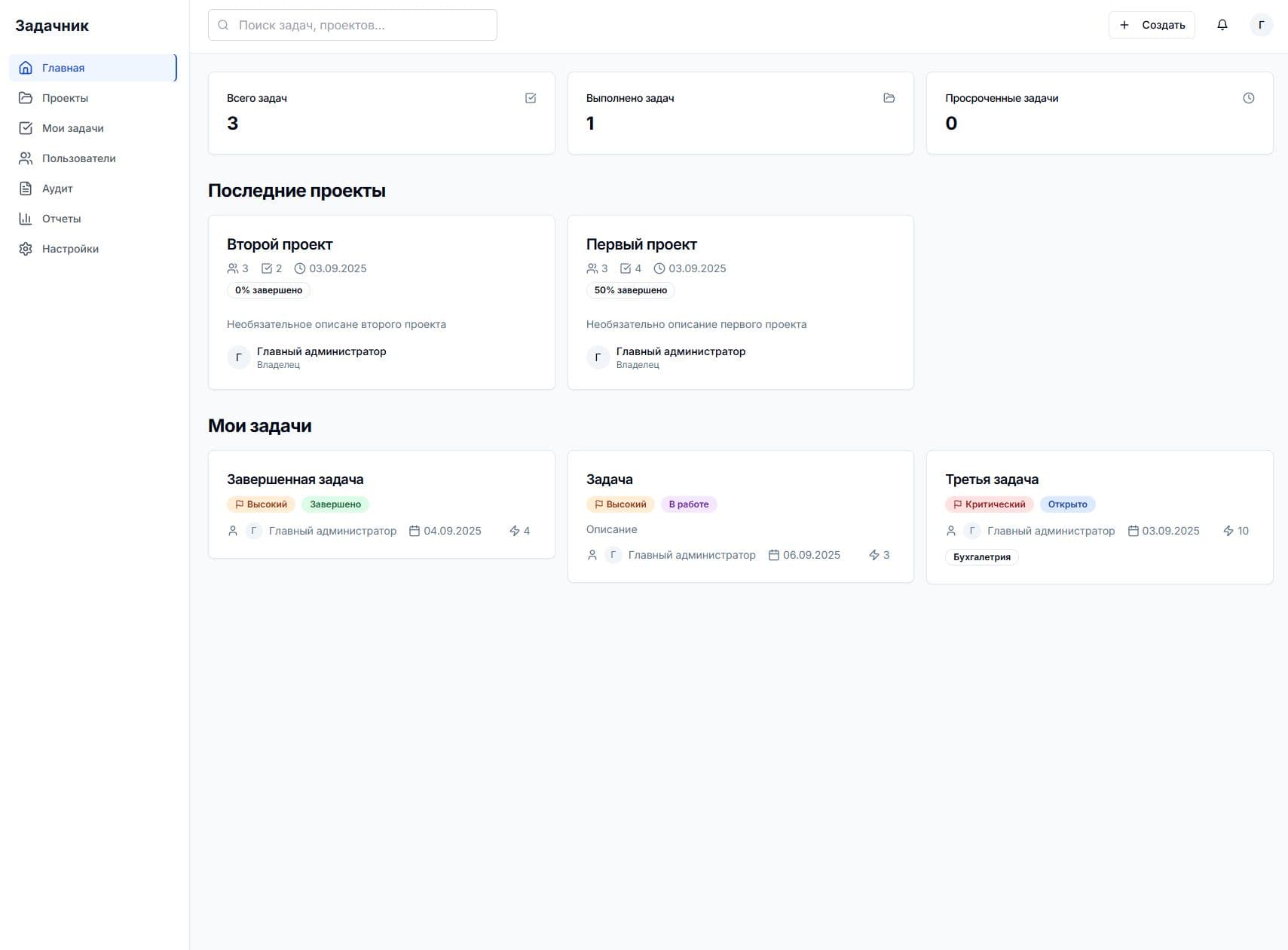The image size is (1288, 950).
Task: Click the 50% завершено progress badge
Action: point(630,290)
